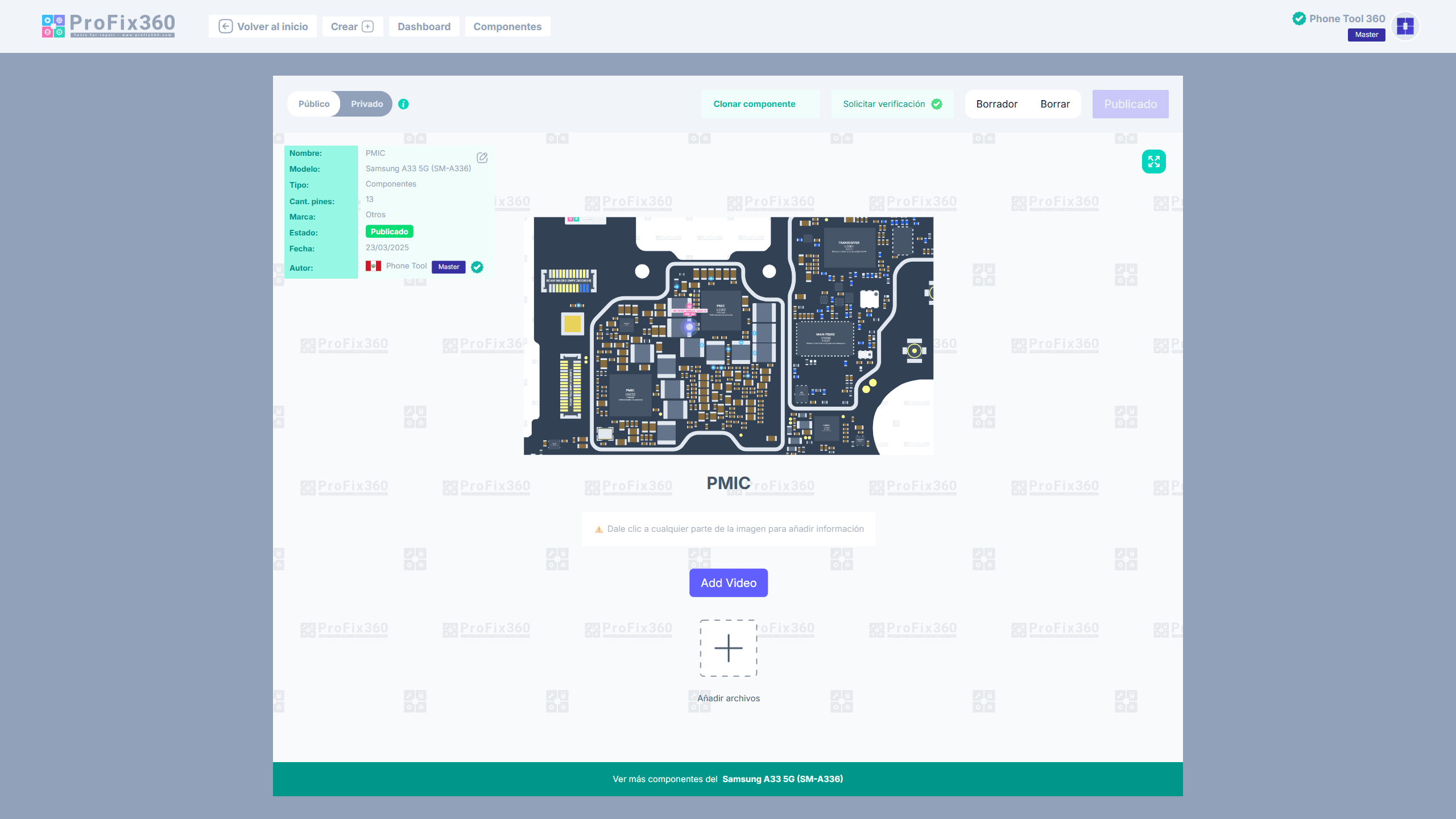This screenshot has height=819, width=1456.
Task: Open the Componentes tab
Action: click(x=507, y=27)
